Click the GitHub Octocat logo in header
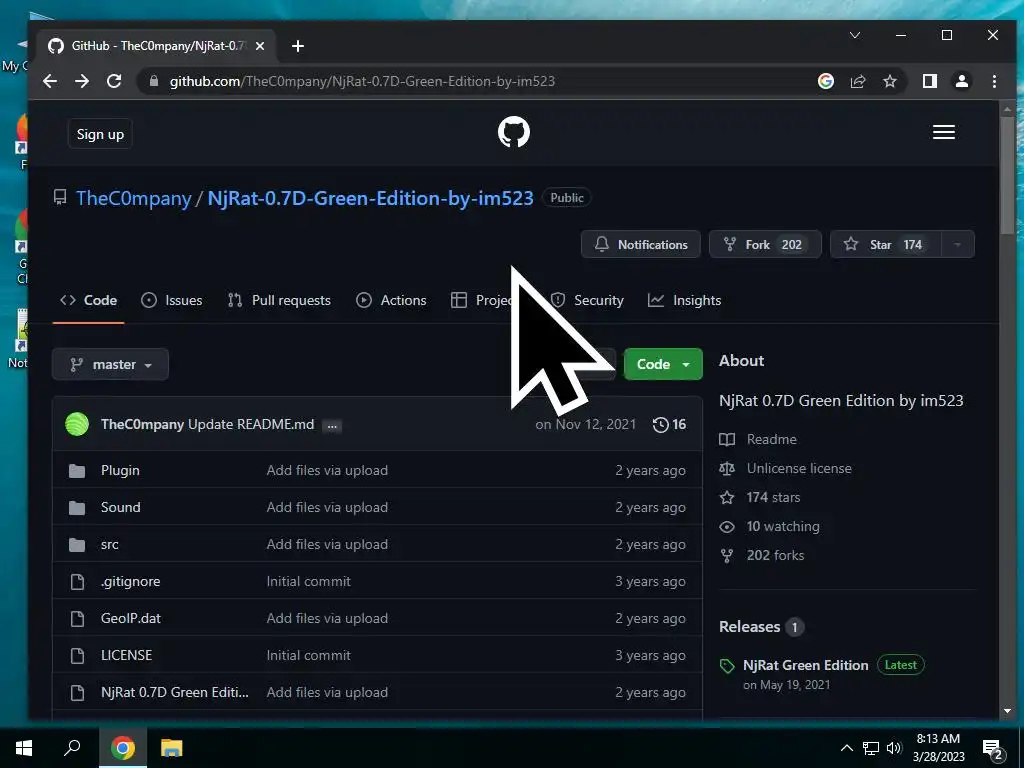Image resolution: width=1024 pixels, height=768 pixels. (513, 133)
